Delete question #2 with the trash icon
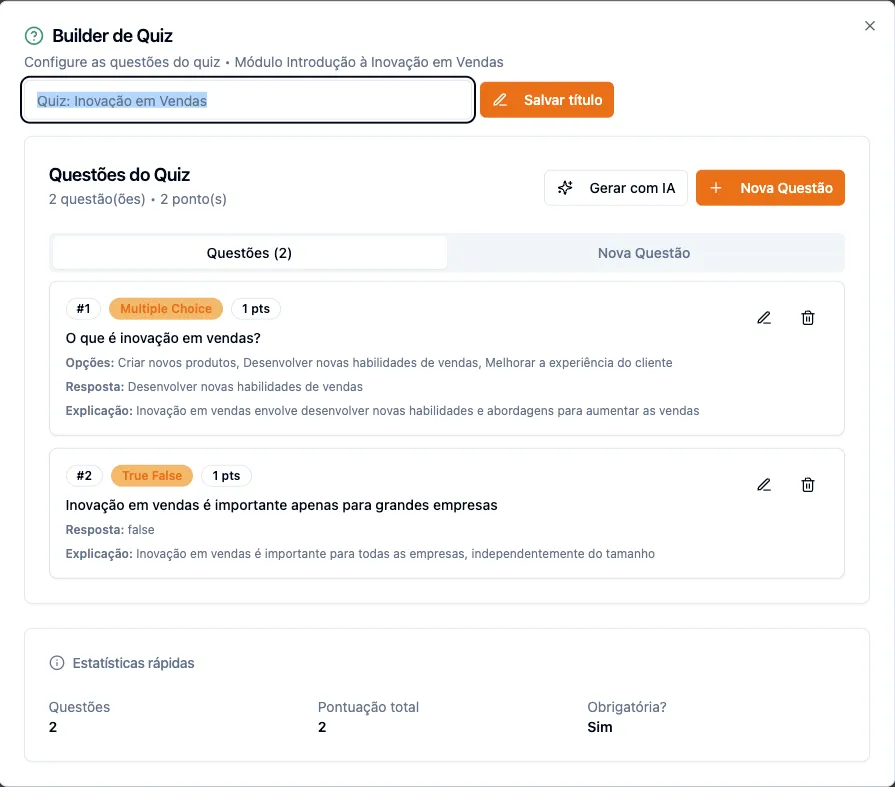 (x=808, y=484)
